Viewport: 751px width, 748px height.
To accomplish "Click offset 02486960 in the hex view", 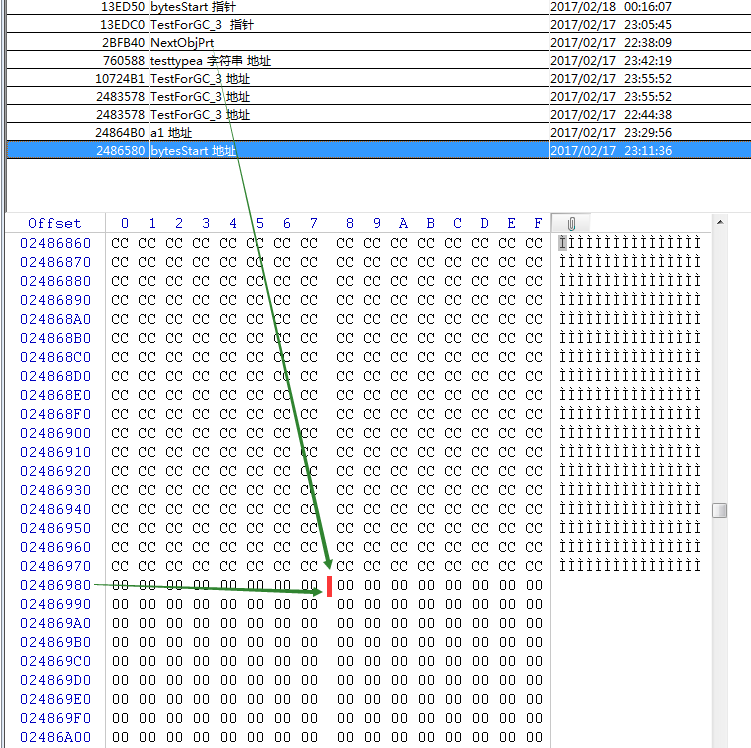I will (56, 547).
